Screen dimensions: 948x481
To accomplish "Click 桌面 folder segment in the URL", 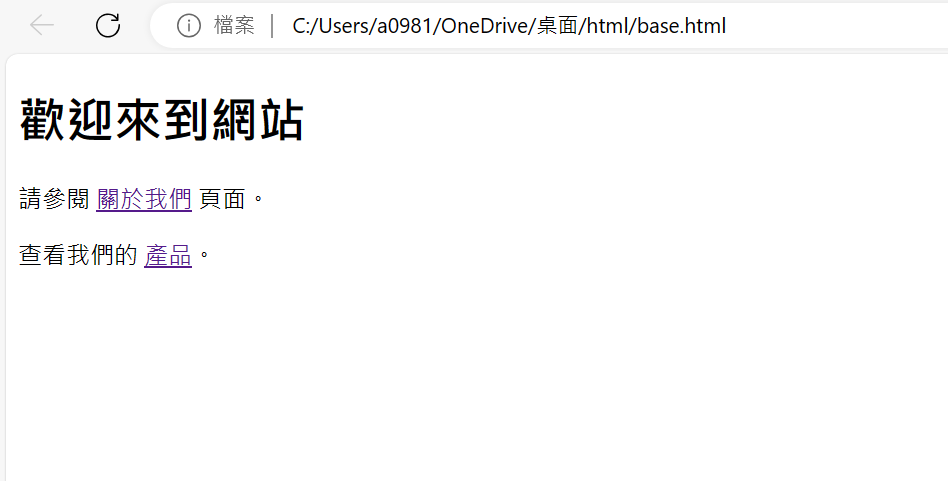I will point(558,26).
